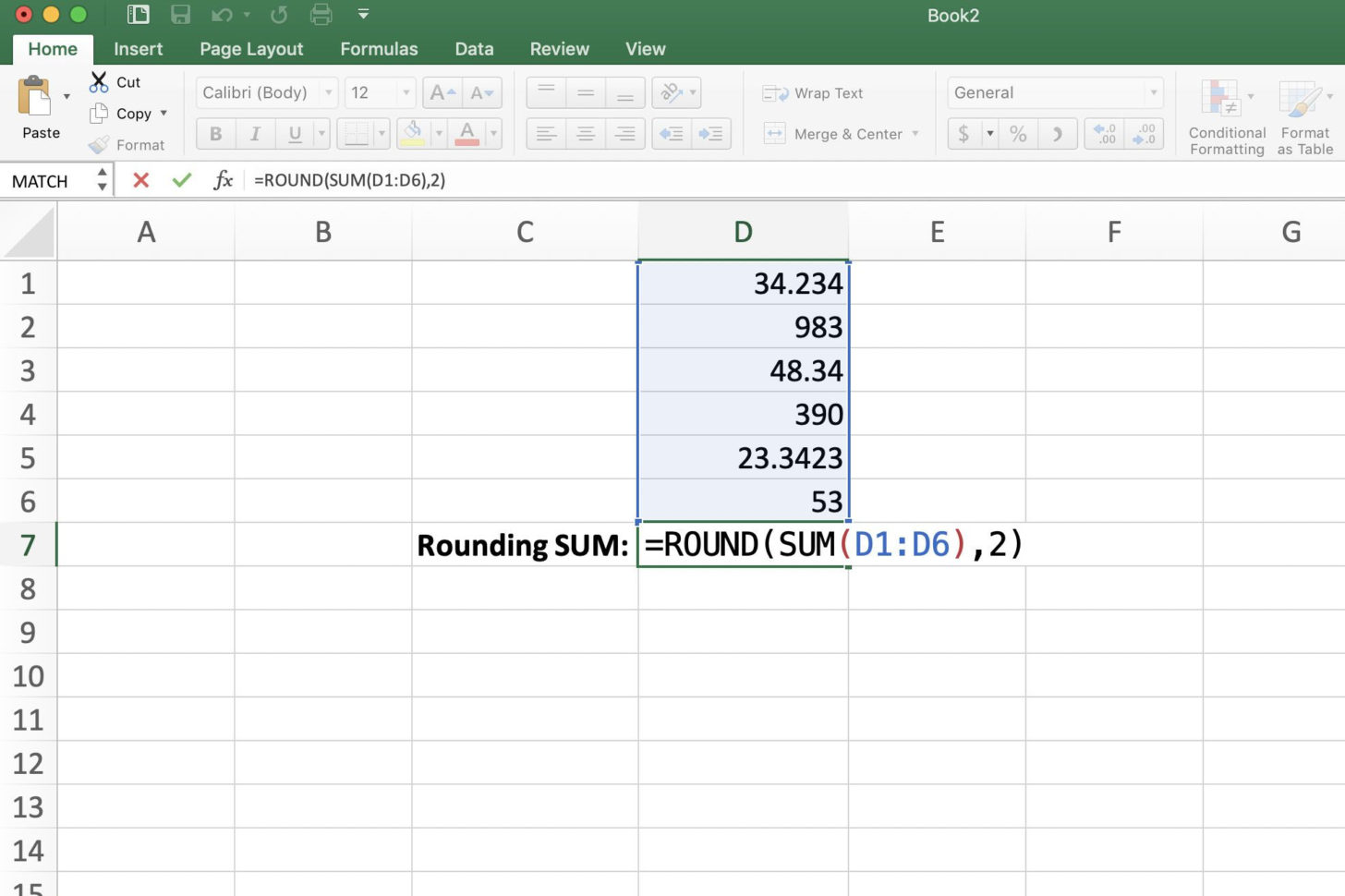
Task: Switch to the Formulas ribbon tab
Action: pyautogui.click(x=379, y=49)
